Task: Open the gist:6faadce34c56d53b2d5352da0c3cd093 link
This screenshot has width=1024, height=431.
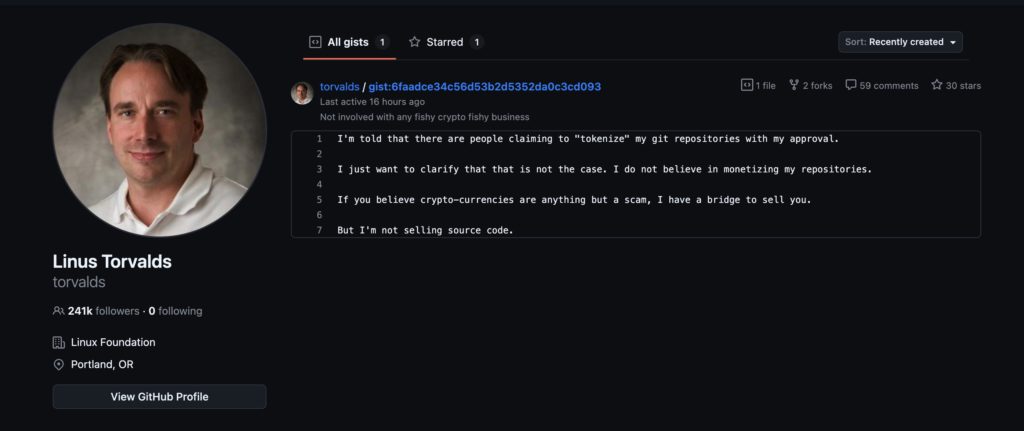Action: 484,87
